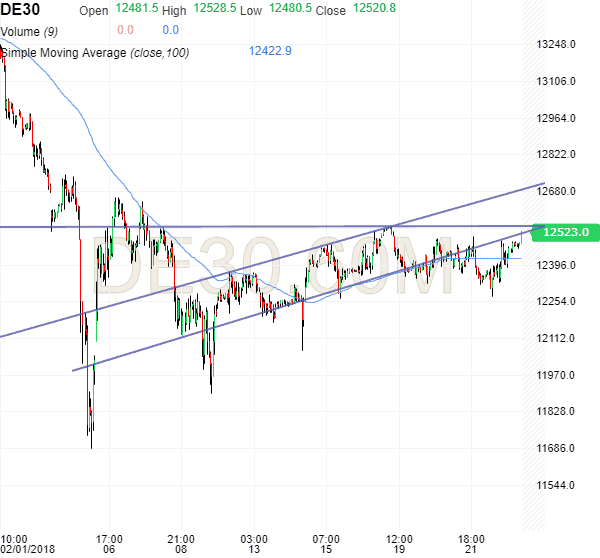Click the SMA value 12422.9

pyautogui.click(x=270, y=51)
